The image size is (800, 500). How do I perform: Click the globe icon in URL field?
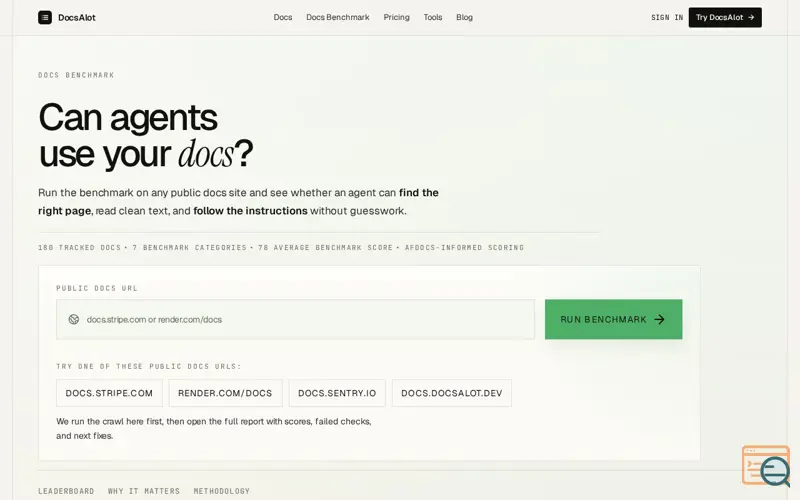[x=74, y=319]
